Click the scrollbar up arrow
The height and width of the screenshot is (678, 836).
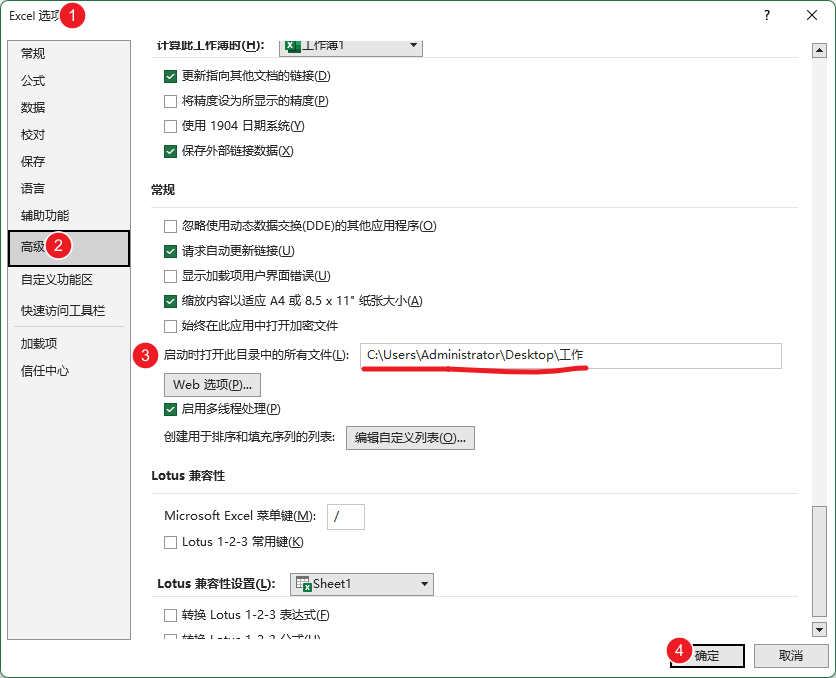pyautogui.click(x=819, y=51)
